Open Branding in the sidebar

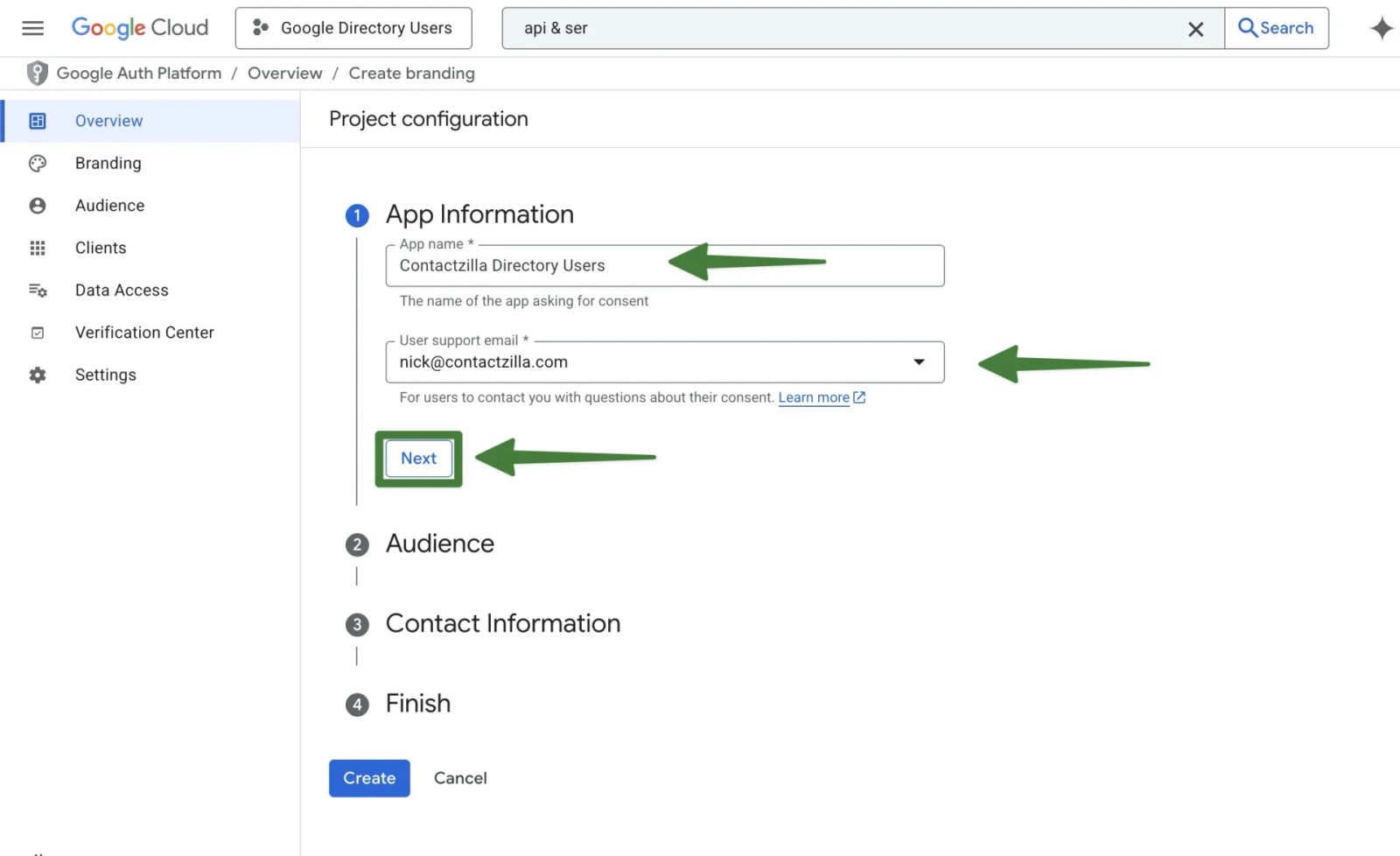tap(150, 163)
